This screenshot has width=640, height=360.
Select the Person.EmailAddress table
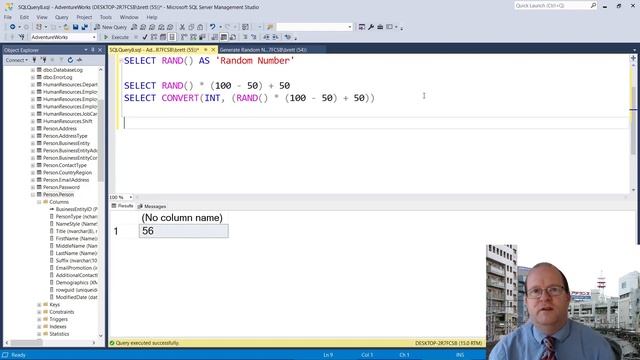point(66,180)
